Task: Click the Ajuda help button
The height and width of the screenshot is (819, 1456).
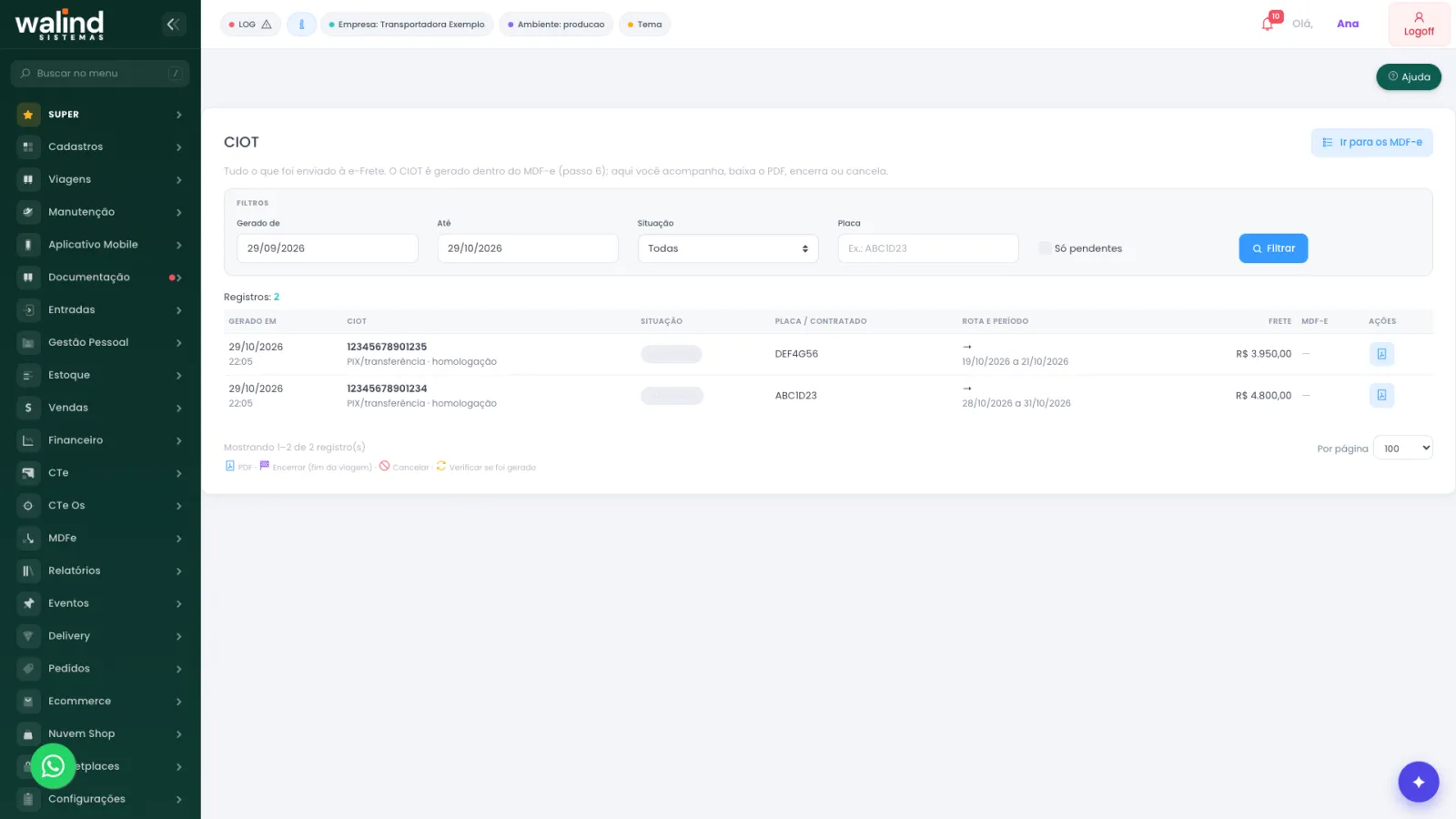Action: 1408,77
